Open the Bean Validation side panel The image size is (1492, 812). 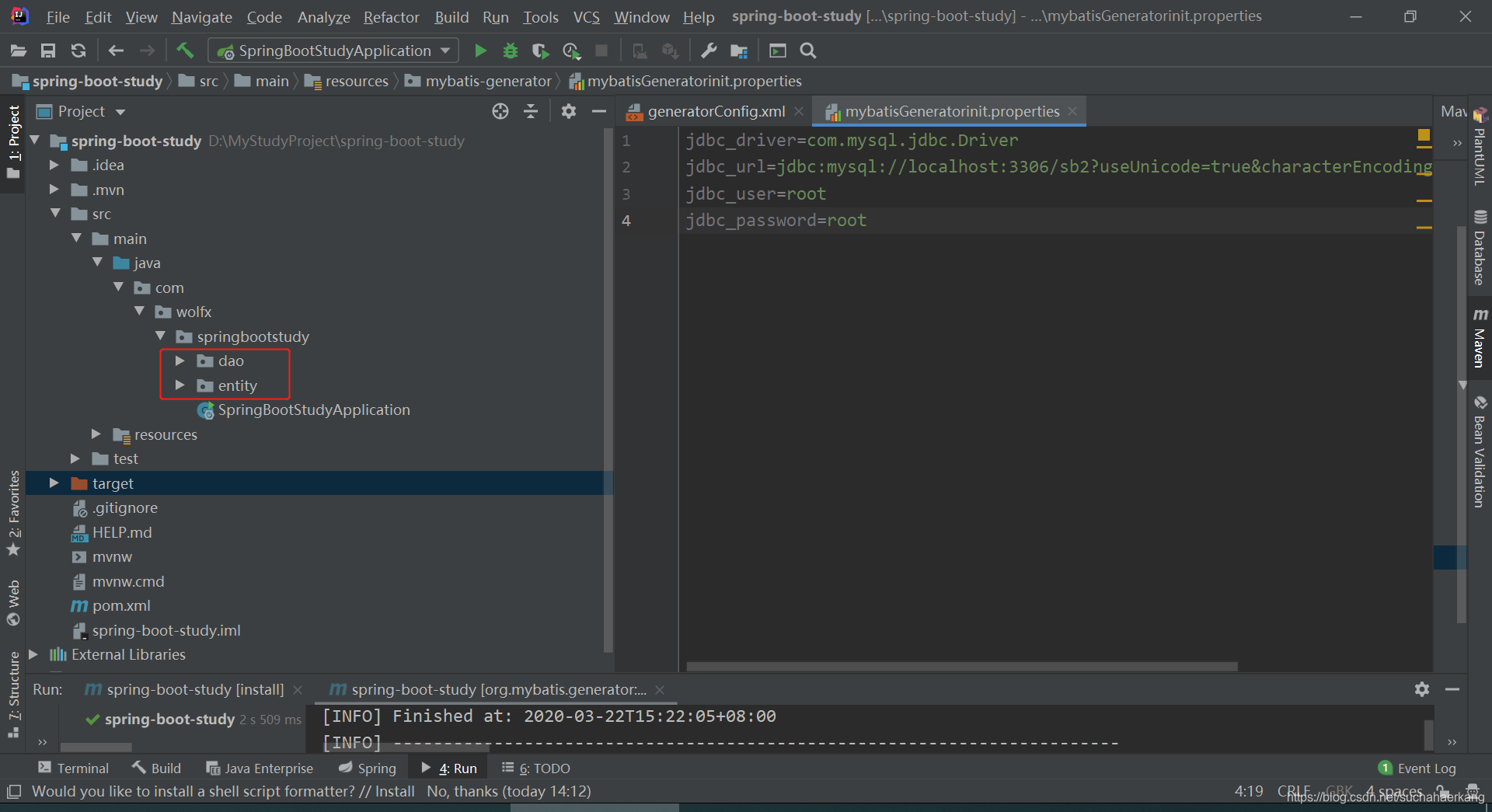tap(1480, 453)
